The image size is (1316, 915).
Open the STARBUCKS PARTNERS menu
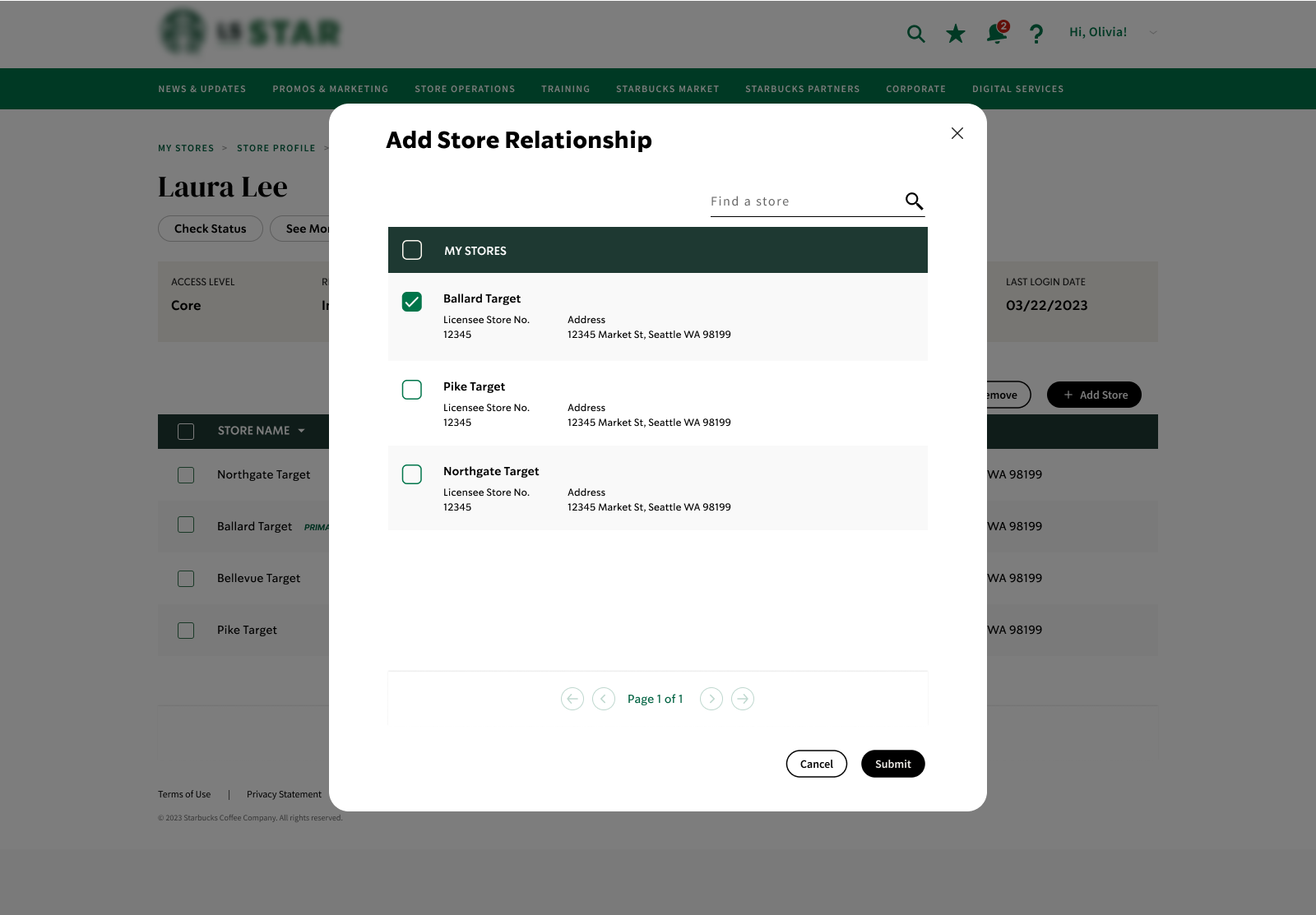(803, 89)
